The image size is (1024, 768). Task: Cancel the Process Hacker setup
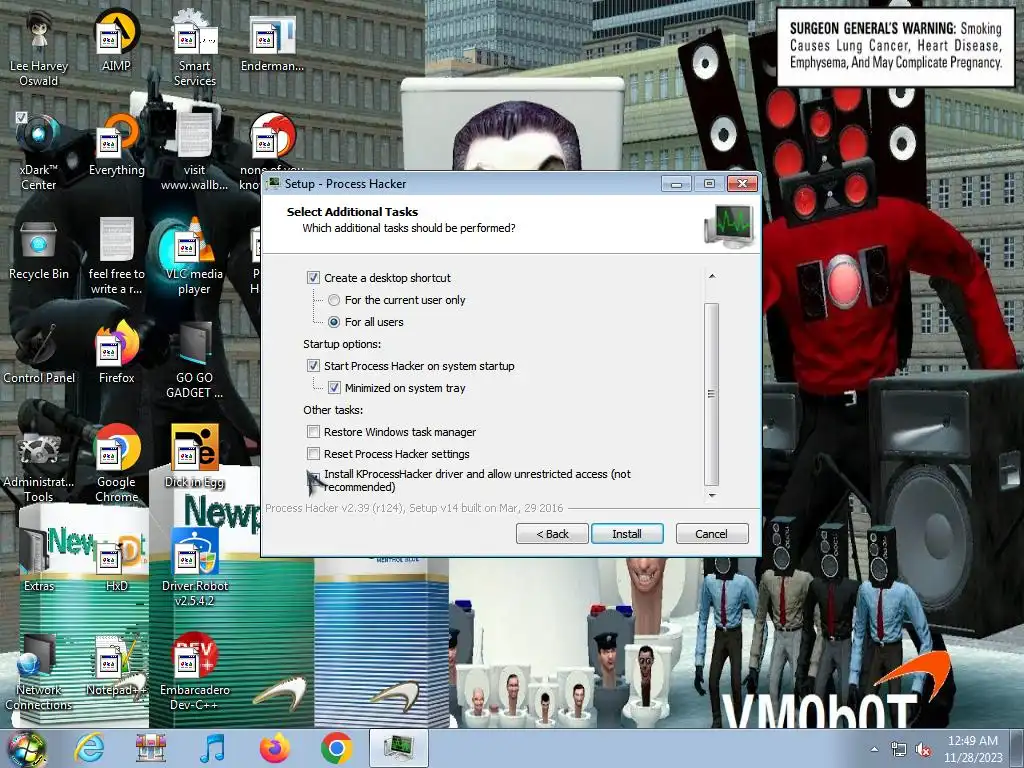click(711, 534)
